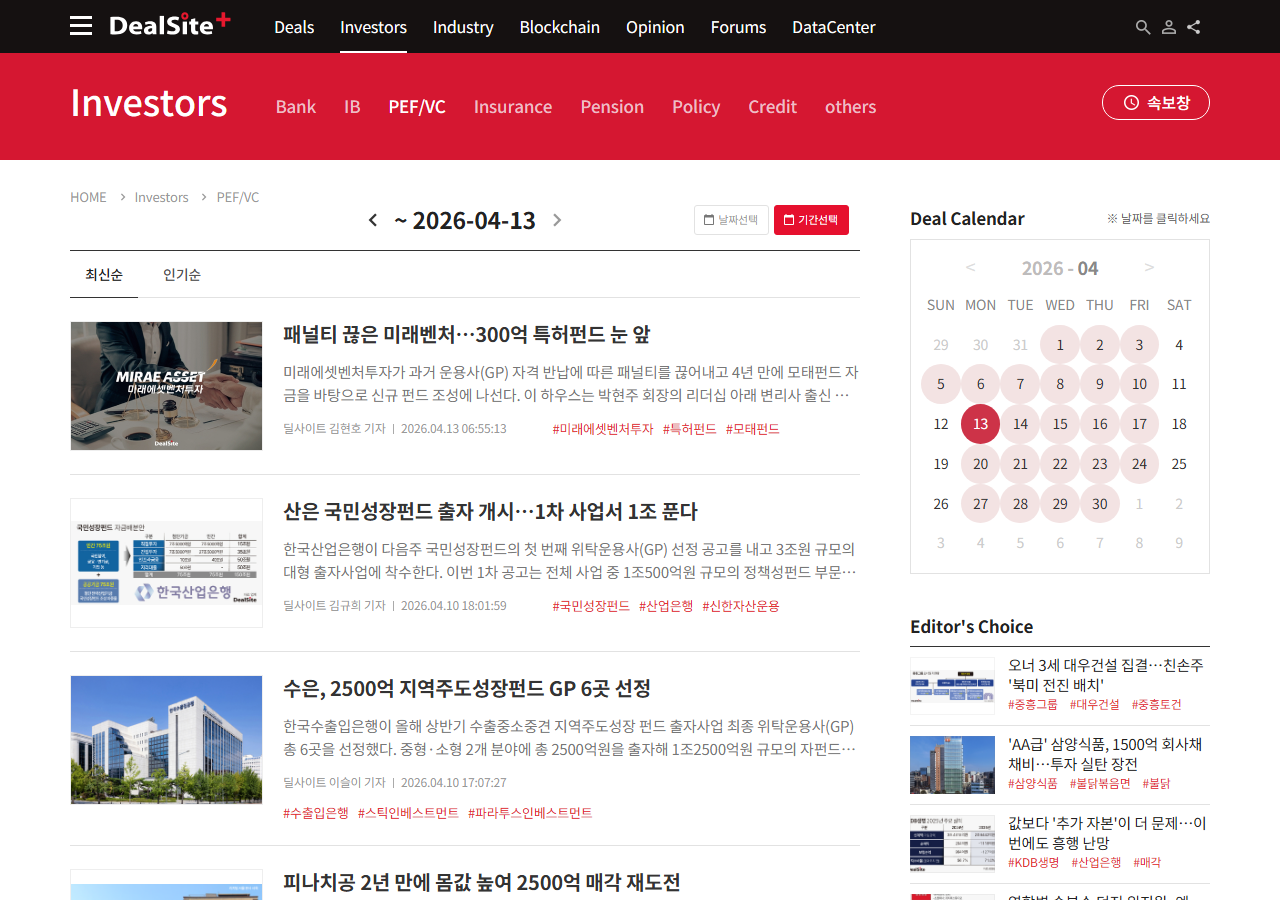
Task: Click the user account icon
Action: click(1168, 27)
